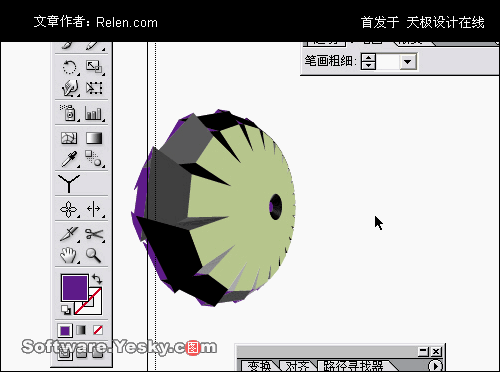Select the Blend tool
The height and width of the screenshot is (372, 500).
point(94,159)
